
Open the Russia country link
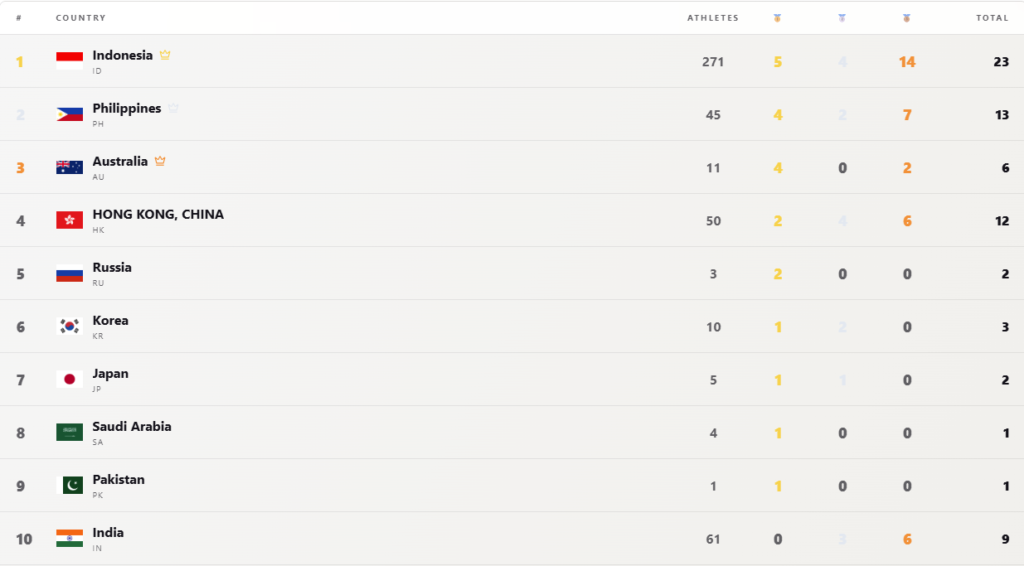pos(112,267)
